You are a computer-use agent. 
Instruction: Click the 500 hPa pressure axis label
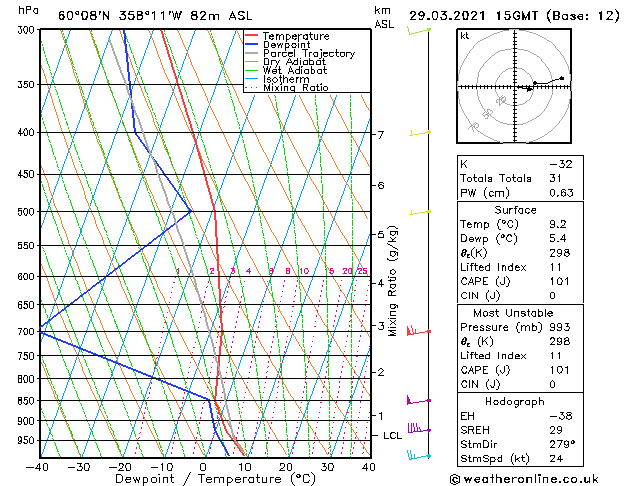pyautogui.click(x=28, y=211)
